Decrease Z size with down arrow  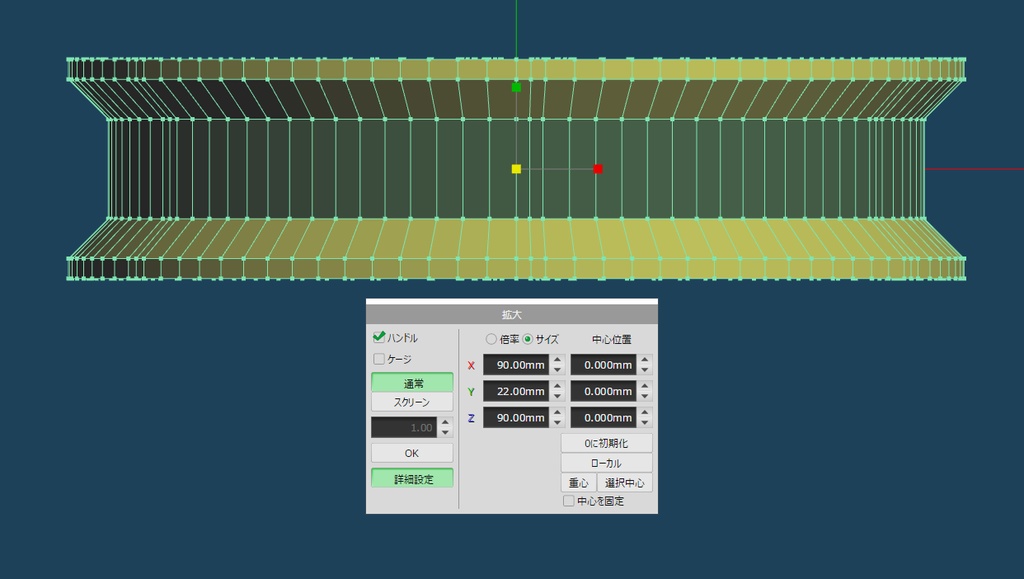(x=557, y=423)
